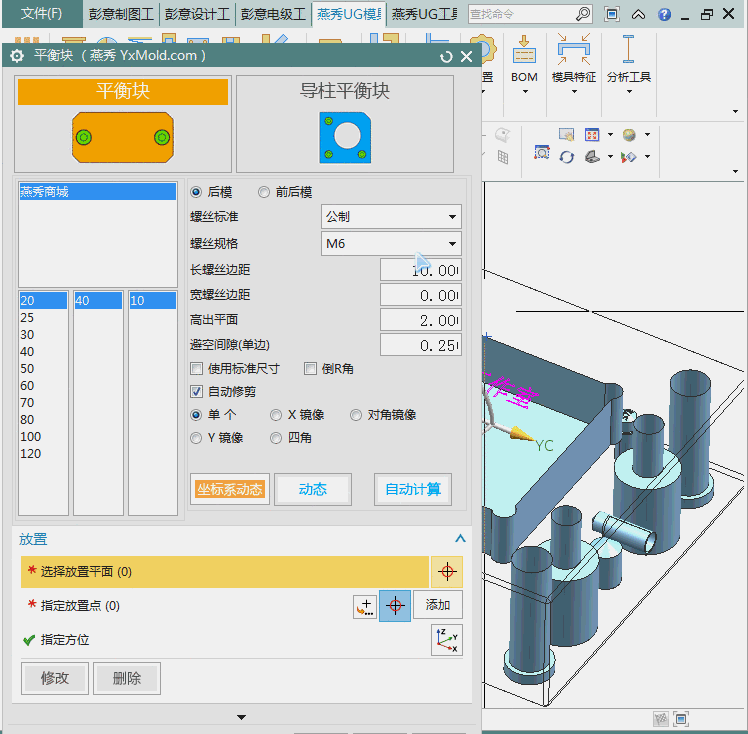Uncheck the 自动修剪 checkbox

coord(197,391)
